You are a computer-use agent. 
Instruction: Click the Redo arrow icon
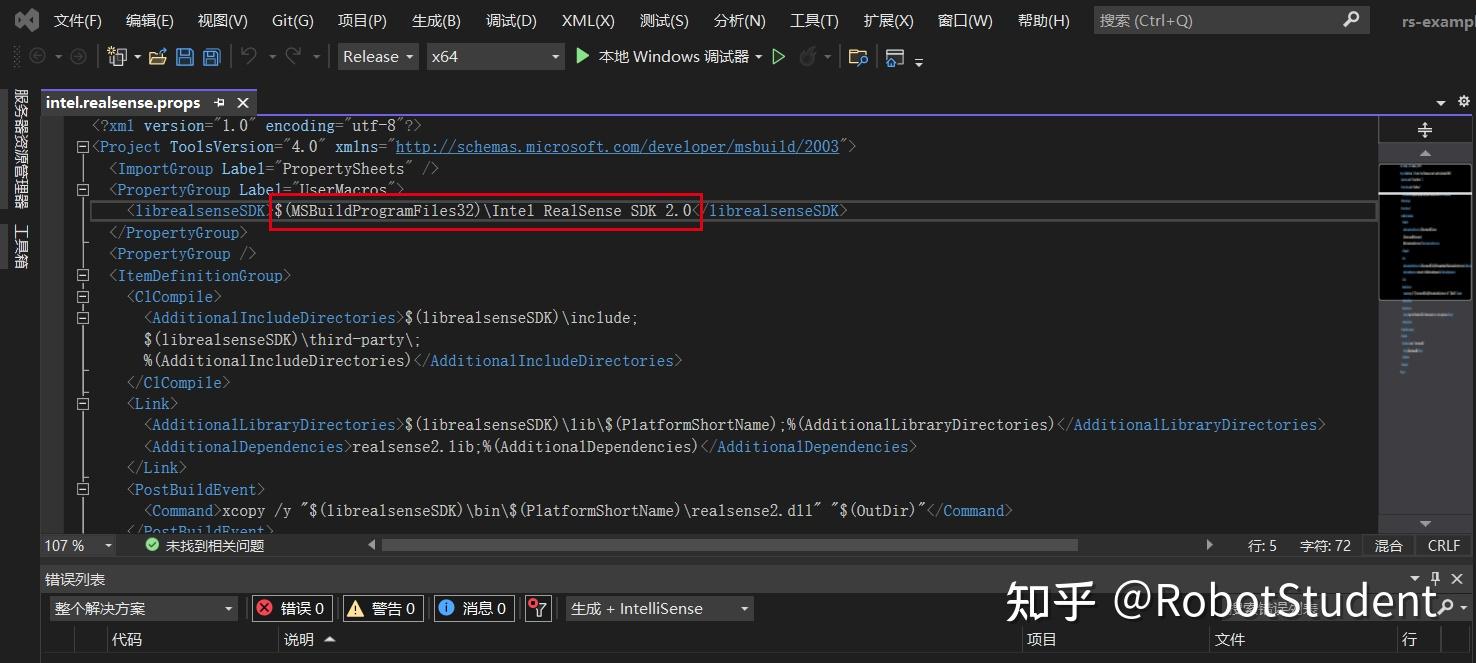[x=293, y=57]
